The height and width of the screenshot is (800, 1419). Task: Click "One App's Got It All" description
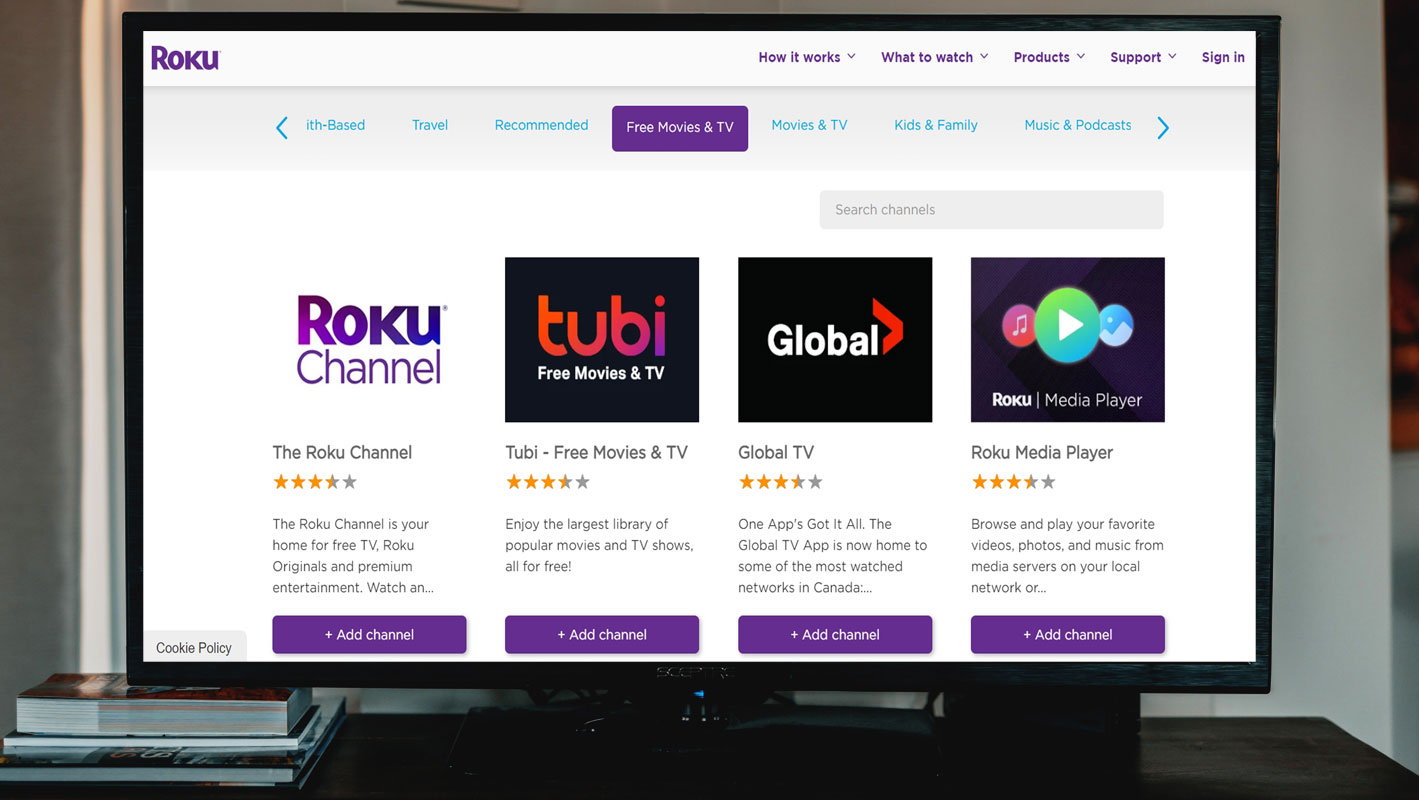pyautogui.click(x=833, y=556)
